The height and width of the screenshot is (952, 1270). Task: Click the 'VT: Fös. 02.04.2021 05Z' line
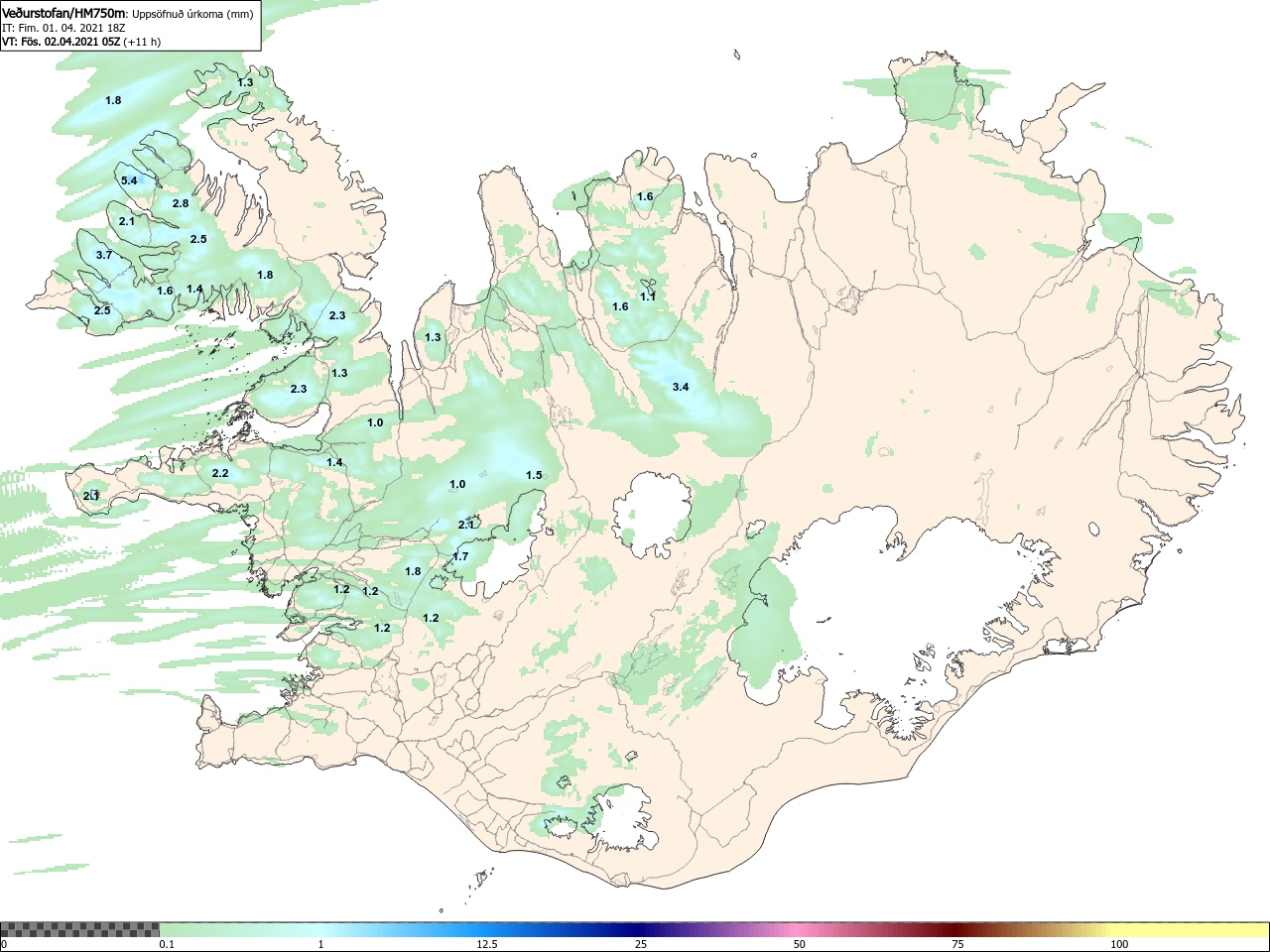click(x=63, y=42)
